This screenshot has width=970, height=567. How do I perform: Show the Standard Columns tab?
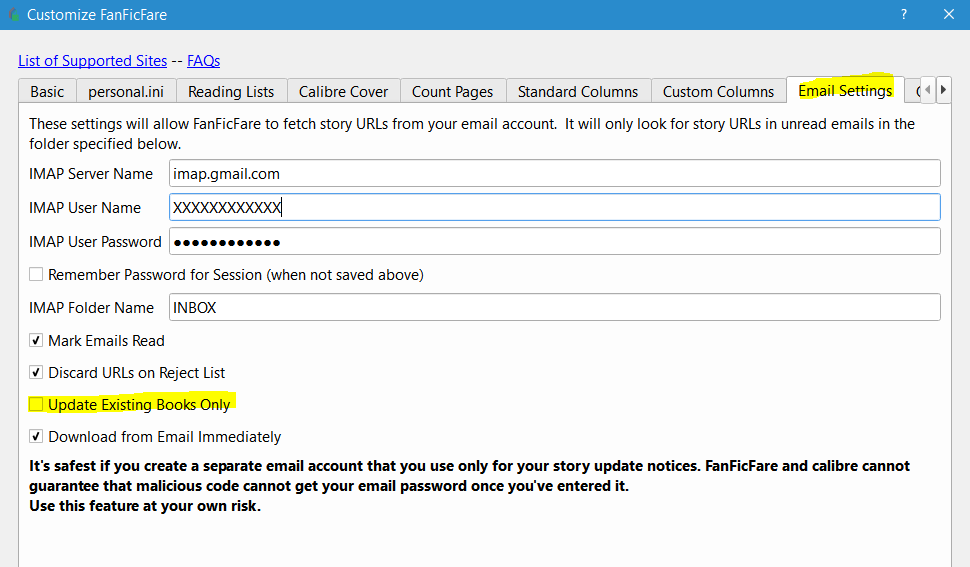578,91
